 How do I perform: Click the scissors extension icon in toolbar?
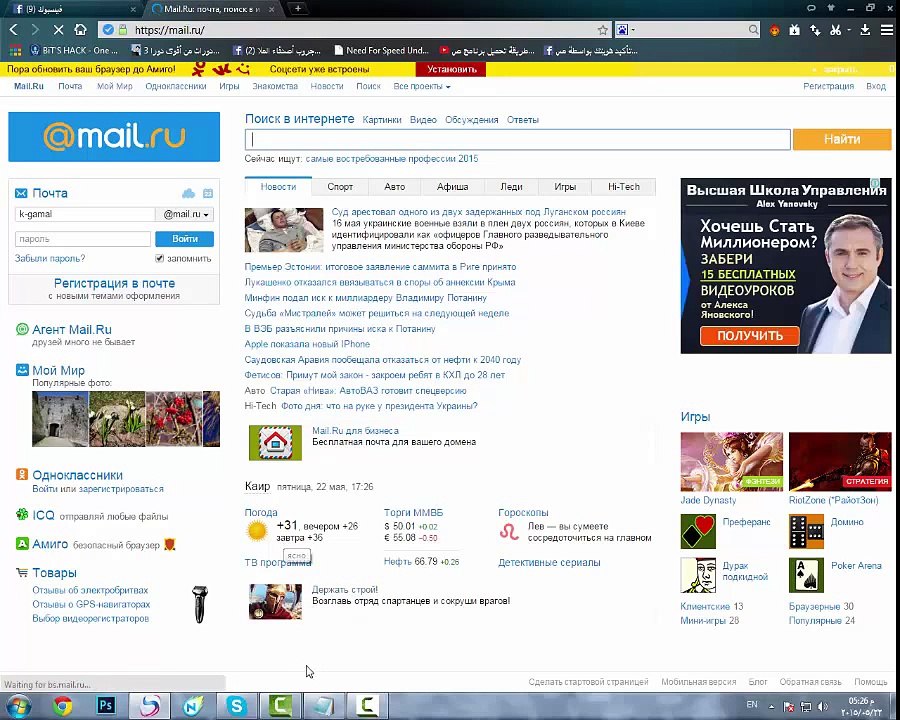pyautogui.click(x=836, y=30)
